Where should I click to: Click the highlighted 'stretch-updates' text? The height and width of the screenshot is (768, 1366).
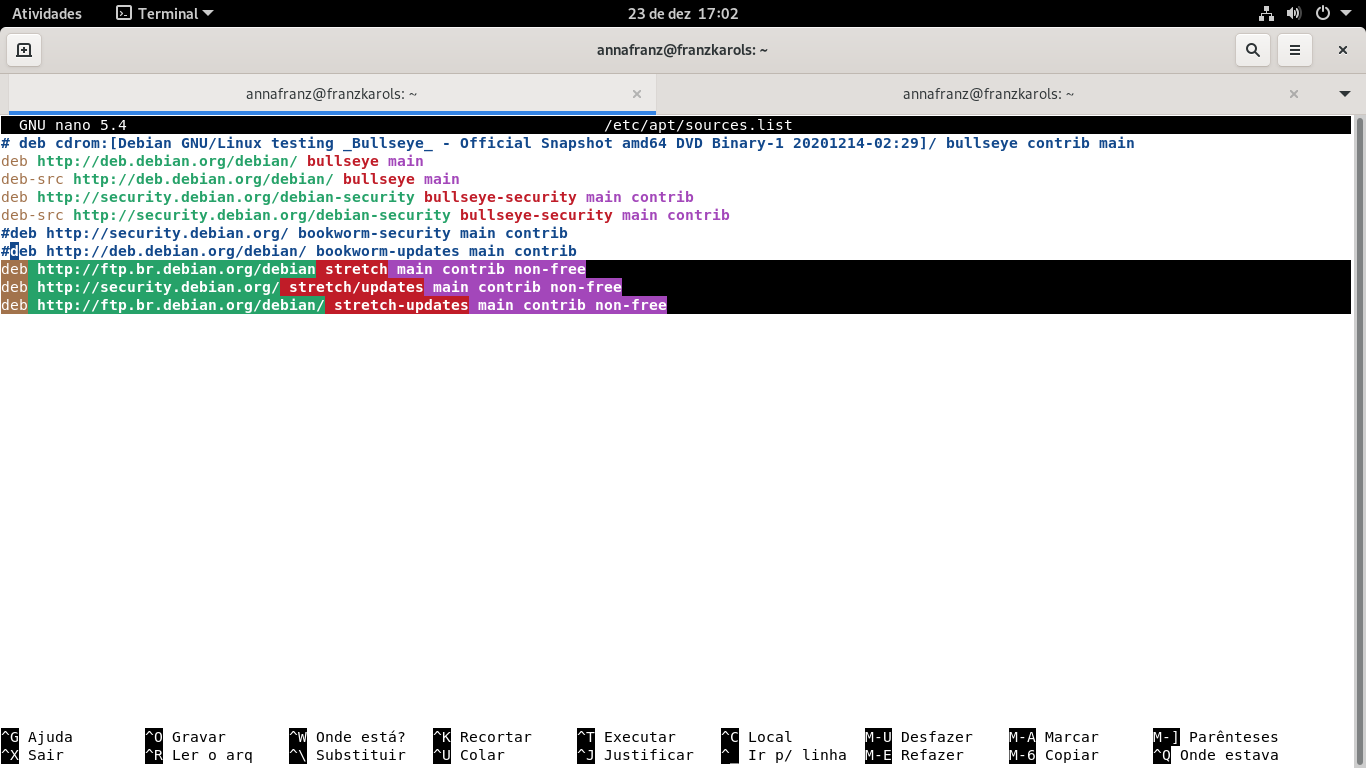pos(401,305)
